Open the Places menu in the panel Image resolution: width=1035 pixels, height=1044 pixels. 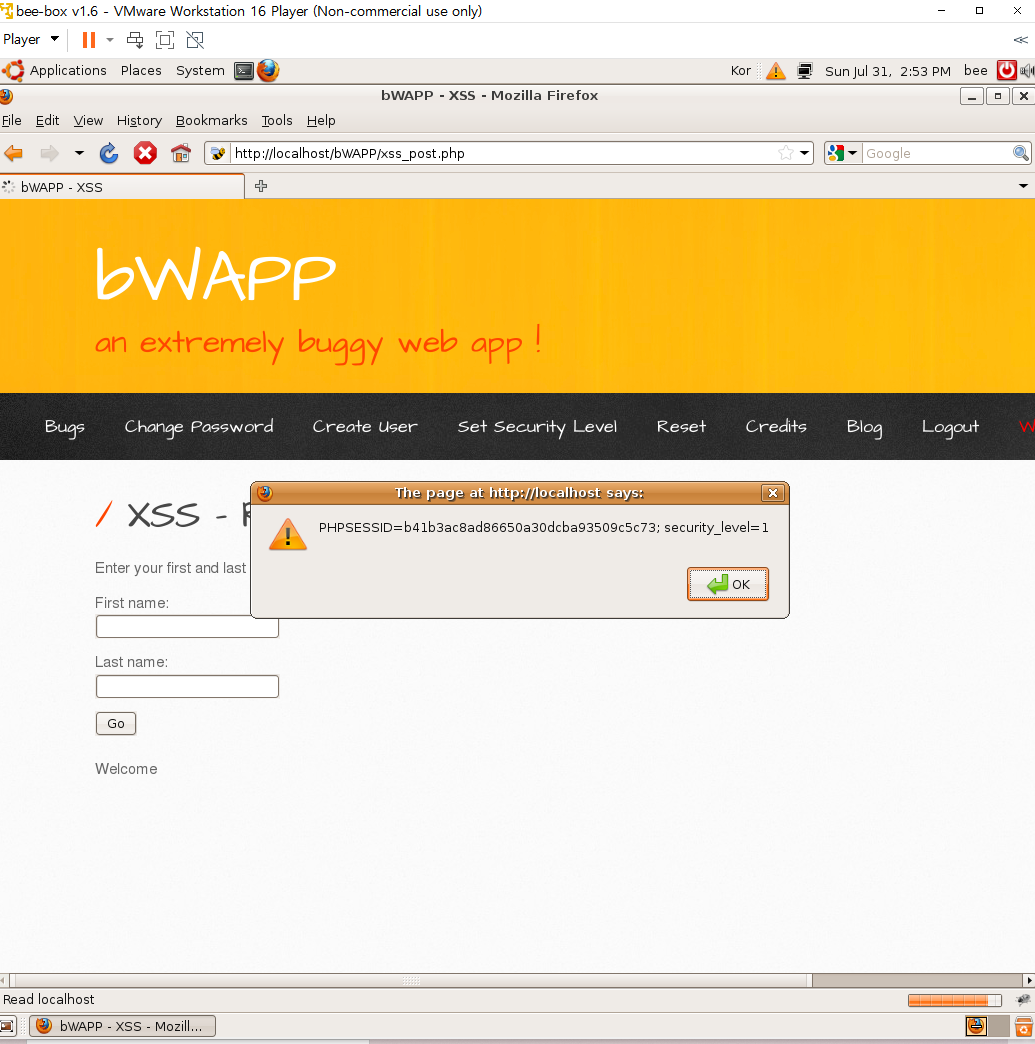141,71
